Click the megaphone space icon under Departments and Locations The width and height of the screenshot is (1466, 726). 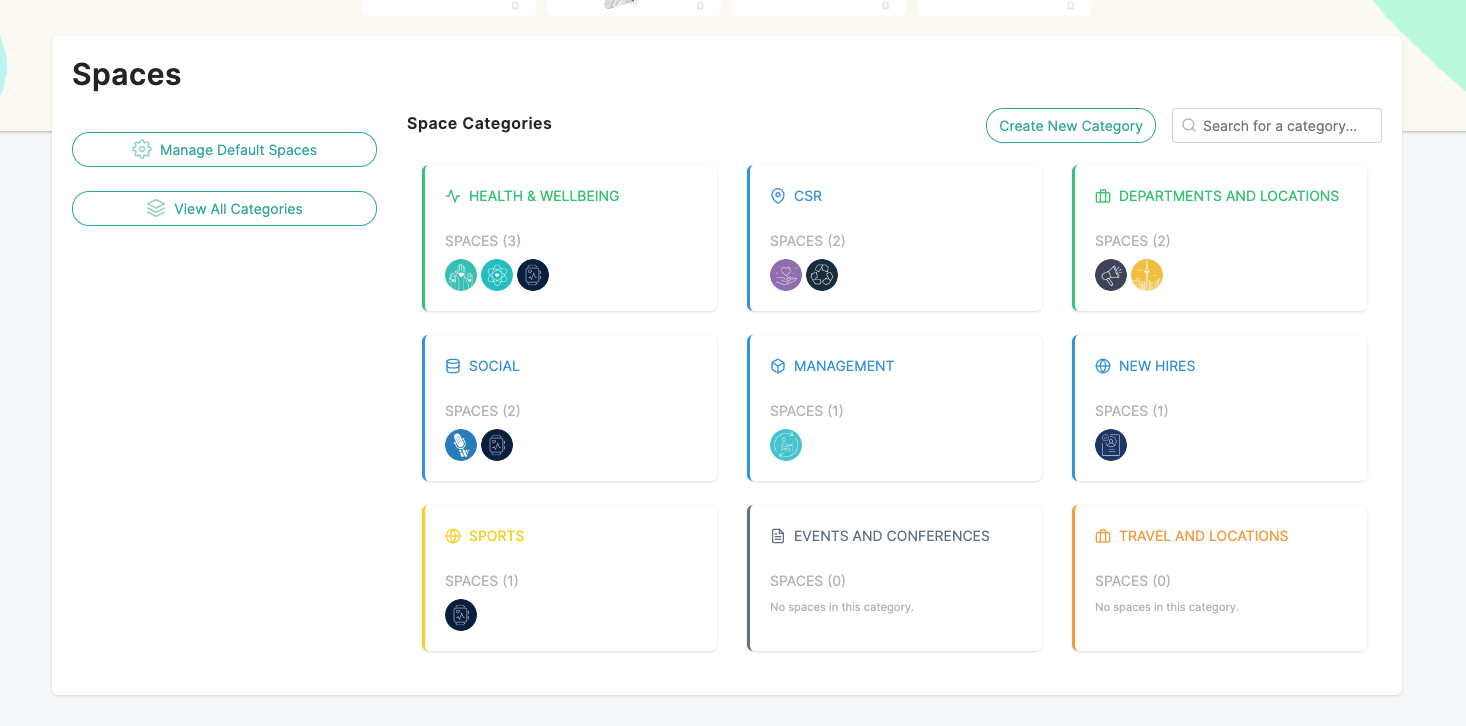click(1110, 275)
